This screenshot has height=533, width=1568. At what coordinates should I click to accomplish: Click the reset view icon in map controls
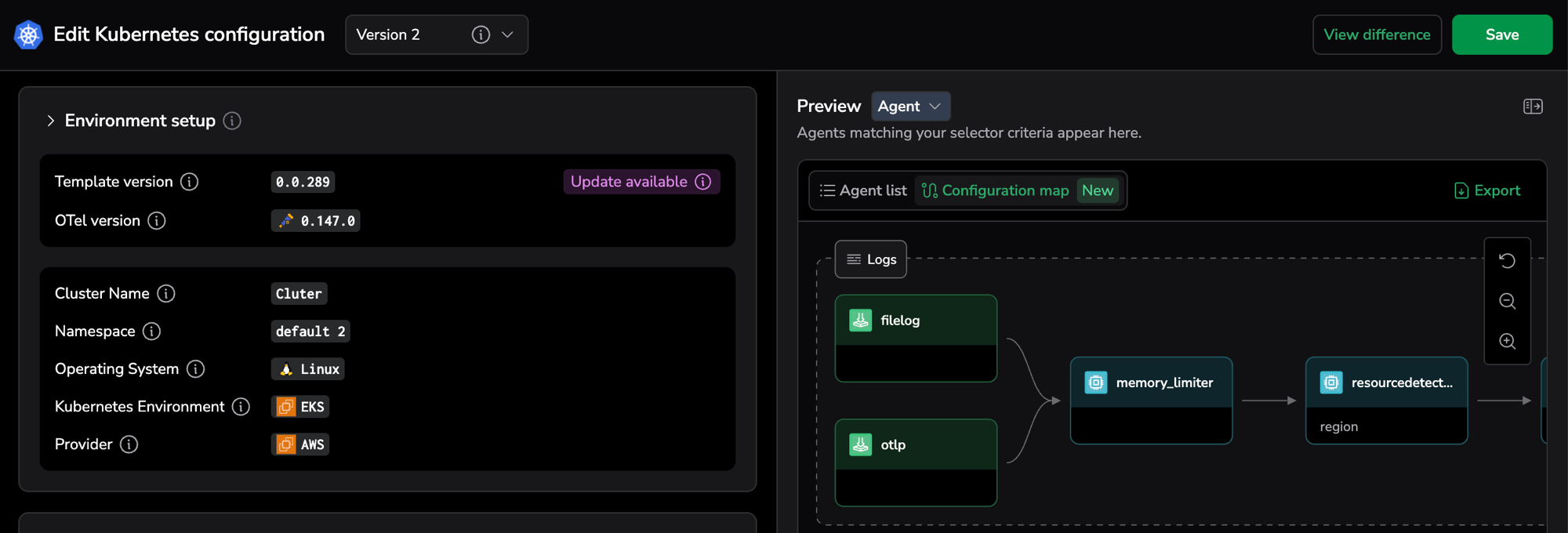click(x=1507, y=260)
